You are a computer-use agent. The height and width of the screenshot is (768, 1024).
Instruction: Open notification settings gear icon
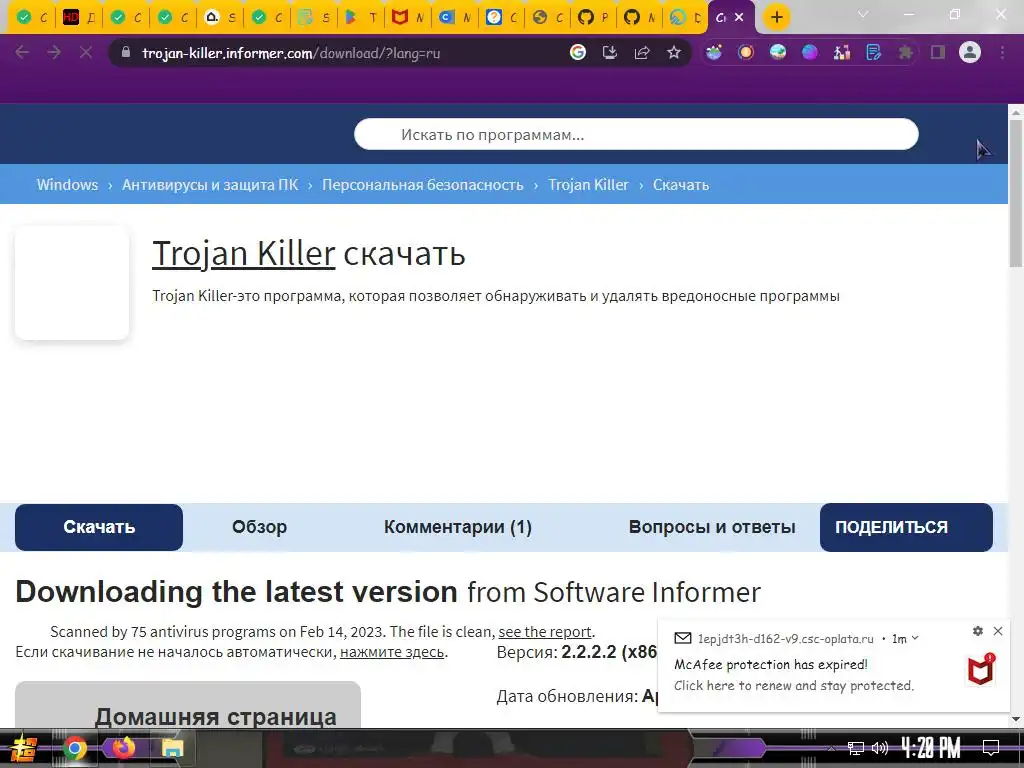(x=978, y=631)
